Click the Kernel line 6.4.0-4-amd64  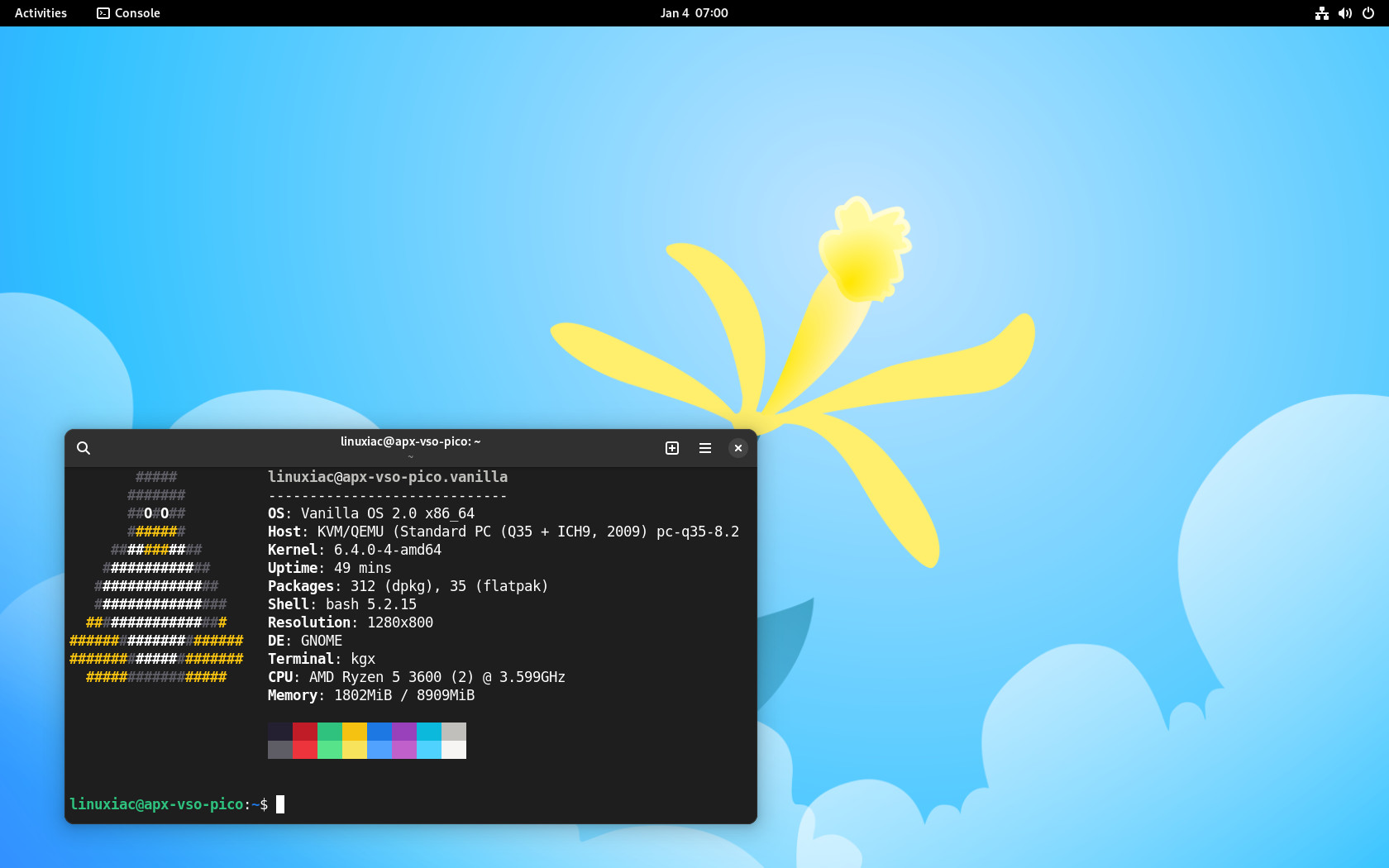tap(355, 550)
